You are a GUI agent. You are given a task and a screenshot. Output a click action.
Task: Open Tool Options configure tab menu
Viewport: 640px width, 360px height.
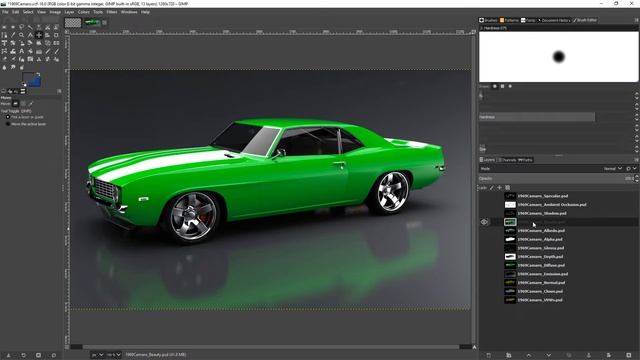click(59, 91)
